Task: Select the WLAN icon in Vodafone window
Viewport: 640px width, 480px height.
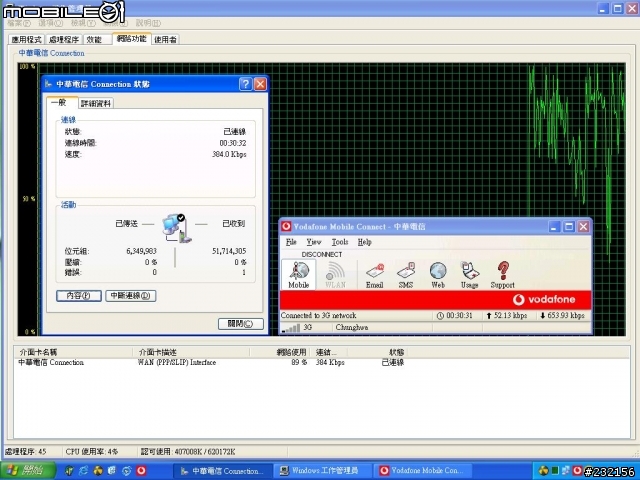Action: (x=335, y=275)
